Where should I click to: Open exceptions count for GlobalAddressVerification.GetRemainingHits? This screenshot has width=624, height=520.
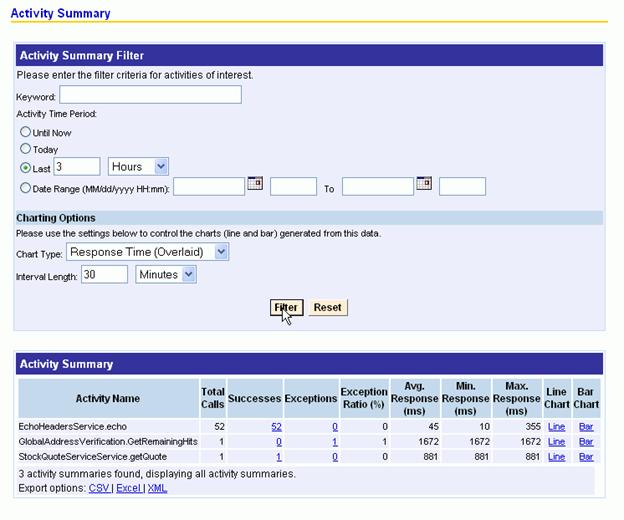[x=335, y=442]
